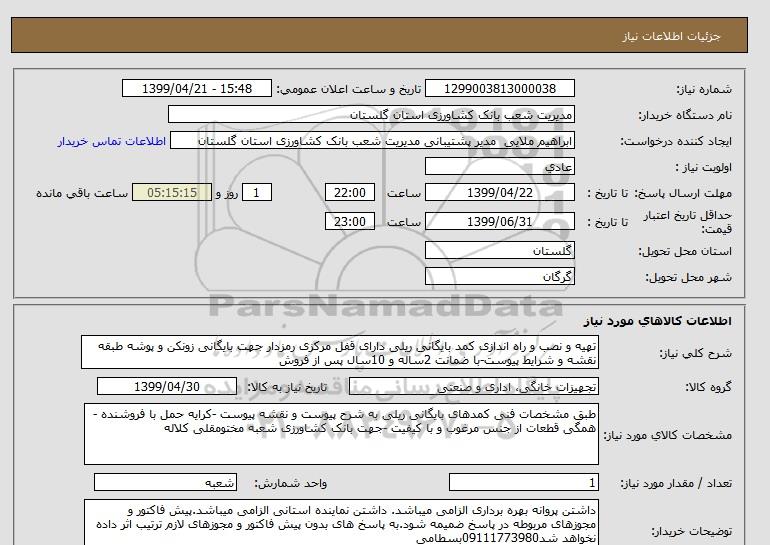770x545 pixels.
Task: Click the goods need date 1399/04/30
Action: pos(167,386)
